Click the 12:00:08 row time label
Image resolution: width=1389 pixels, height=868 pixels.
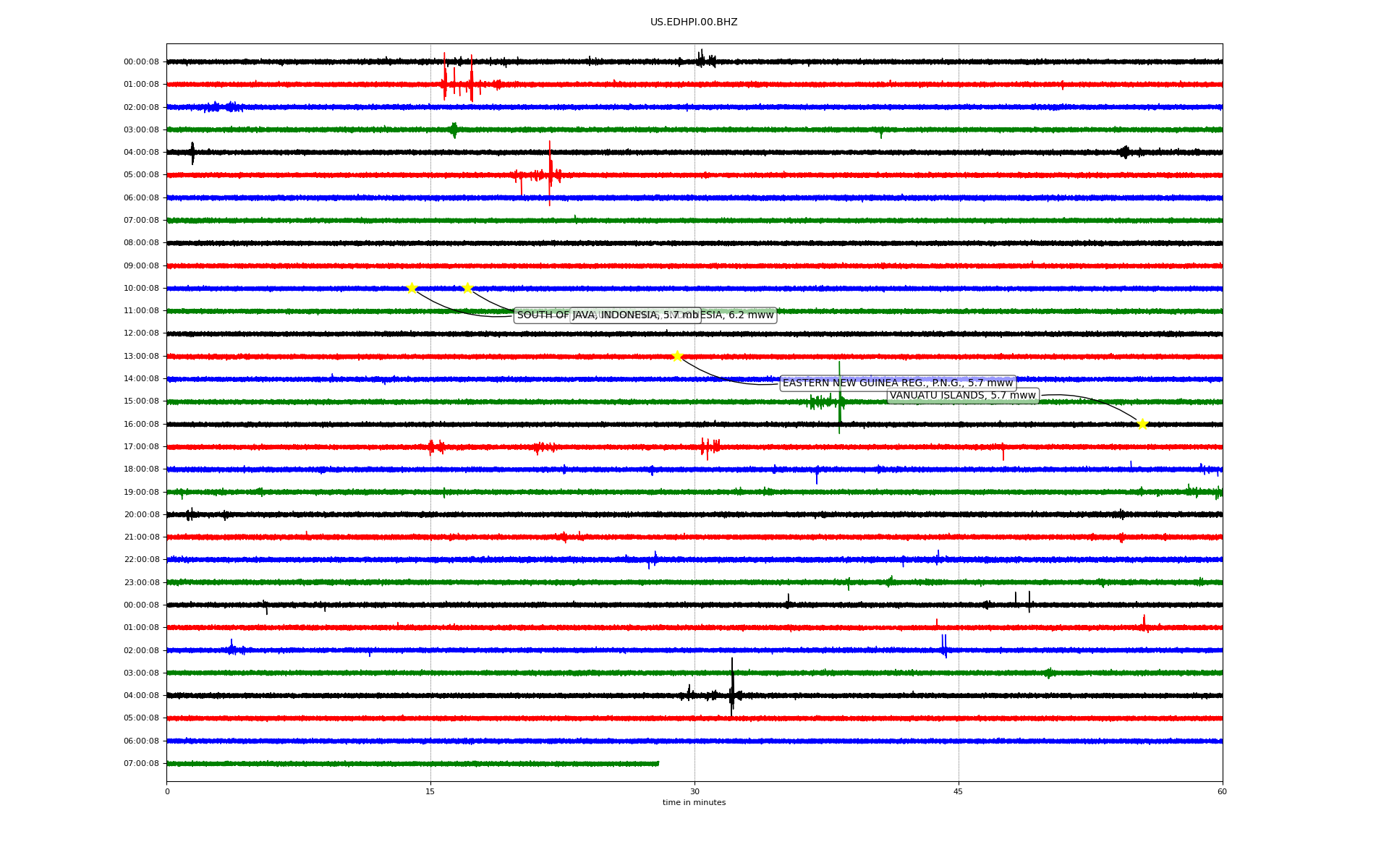(x=141, y=333)
